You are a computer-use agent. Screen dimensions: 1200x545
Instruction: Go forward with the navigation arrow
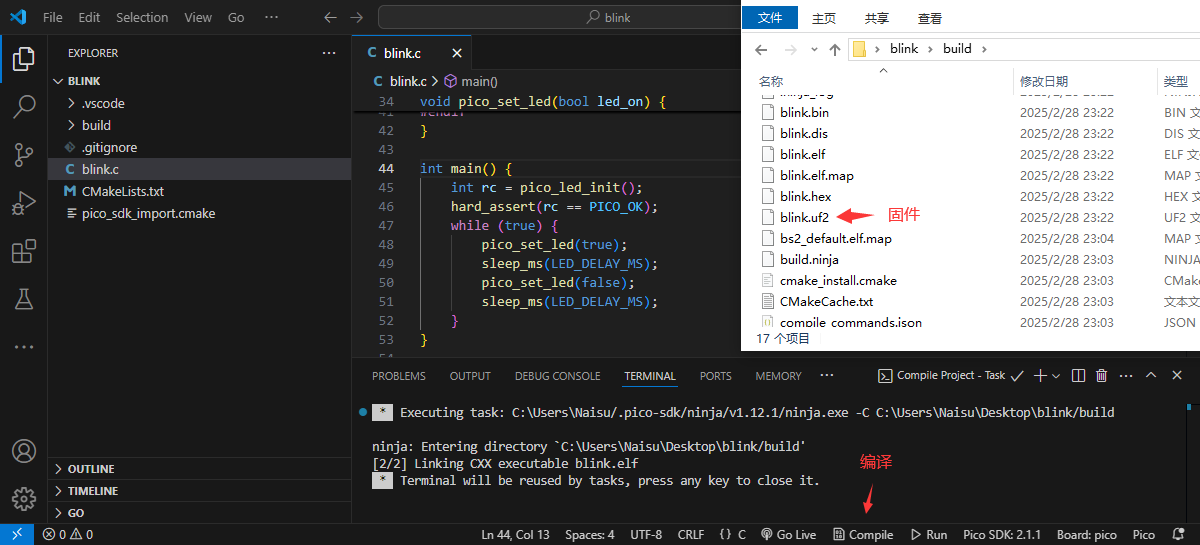[358, 17]
